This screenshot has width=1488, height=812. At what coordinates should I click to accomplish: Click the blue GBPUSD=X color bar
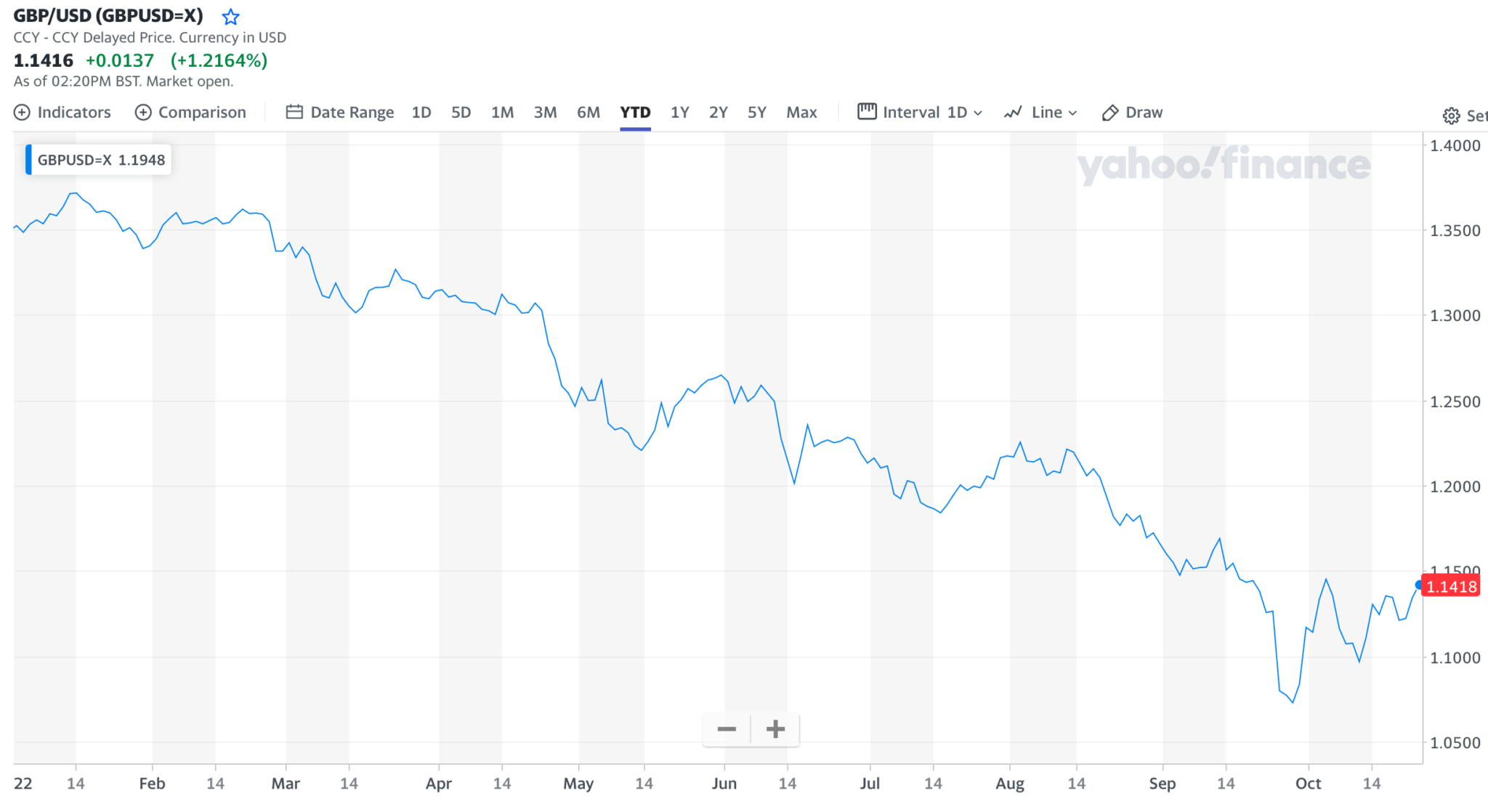(28, 160)
